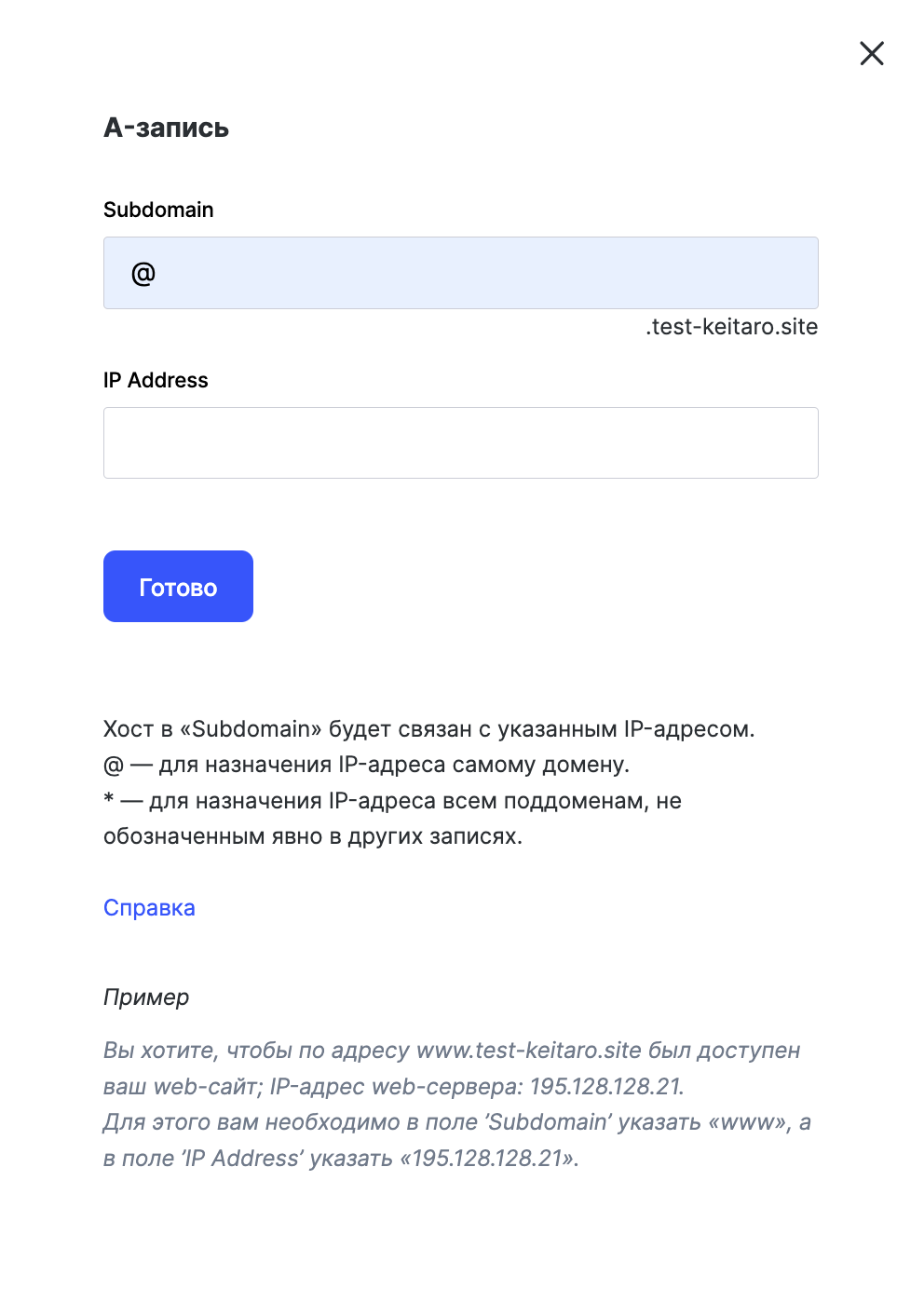Click the IP Address field label

point(156,380)
